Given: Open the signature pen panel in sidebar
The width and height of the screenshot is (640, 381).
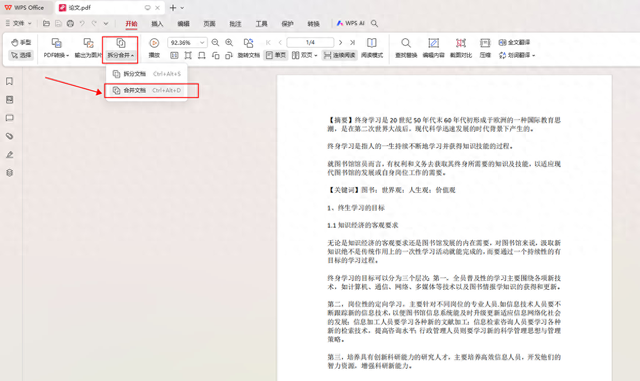Looking at the screenshot, I should point(10,154).
